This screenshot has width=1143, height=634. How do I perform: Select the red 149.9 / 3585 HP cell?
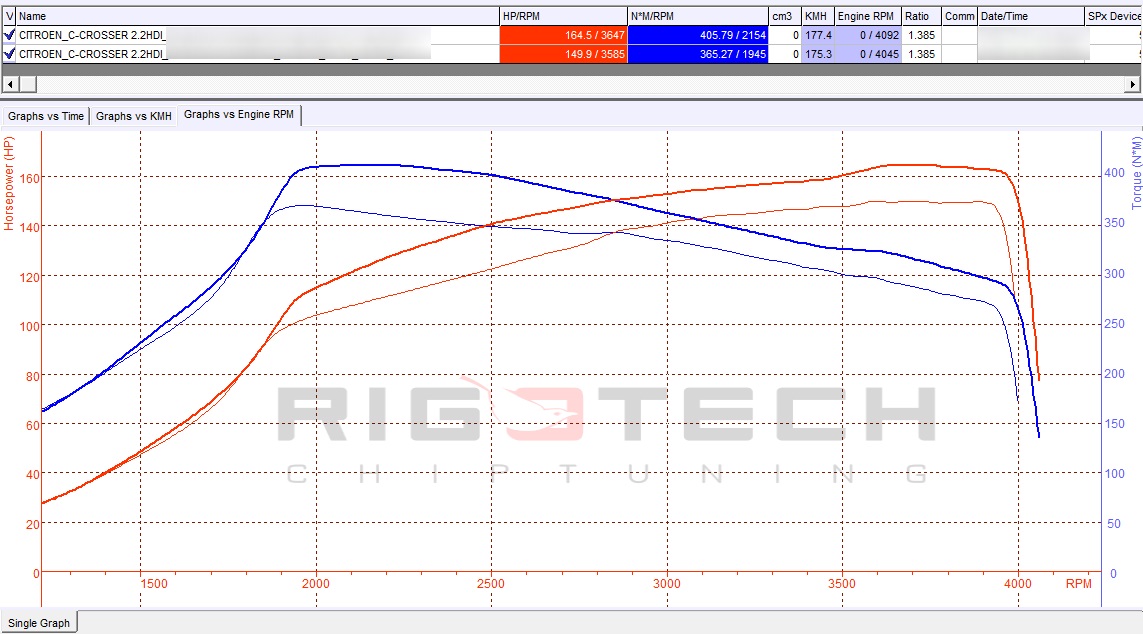[563, 54]
